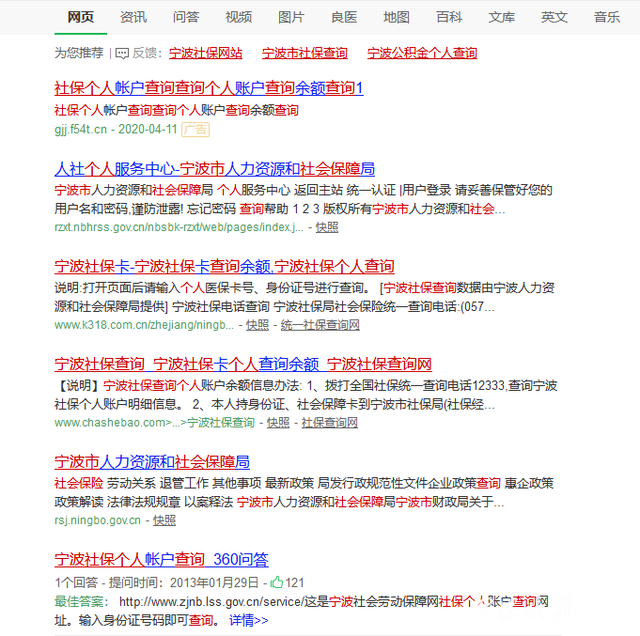Image resolution: width=640 pixels, height=636 pixels.
Task: Open recommended search 宁波市社保查询
Action: (304, 53)
